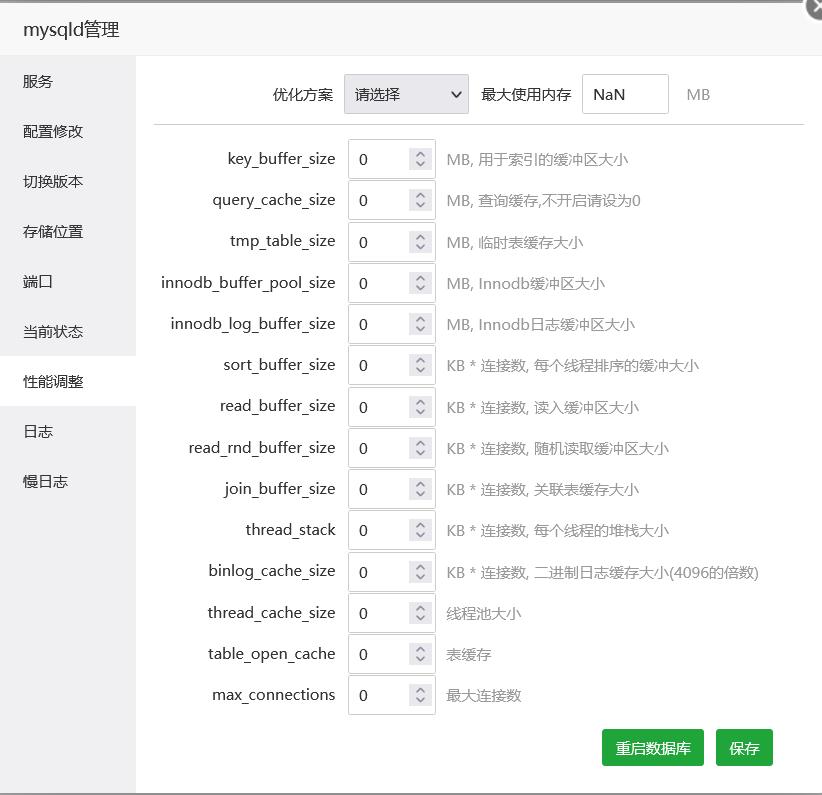Click the tmp_table_size value field
This screenshot has height=795, width=822.
point(392,242)
